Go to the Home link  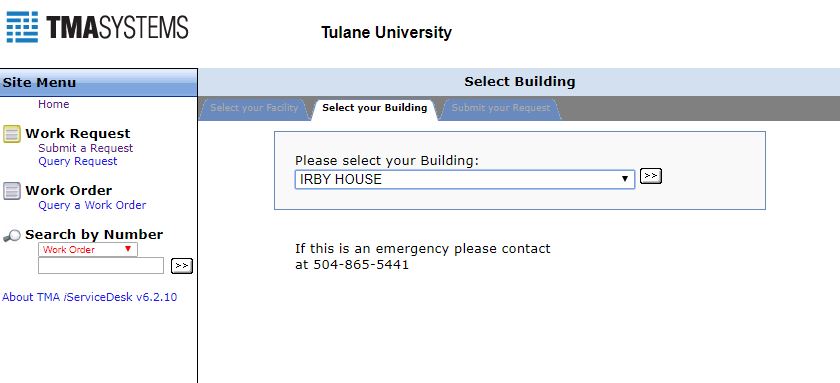pos(54,104)
